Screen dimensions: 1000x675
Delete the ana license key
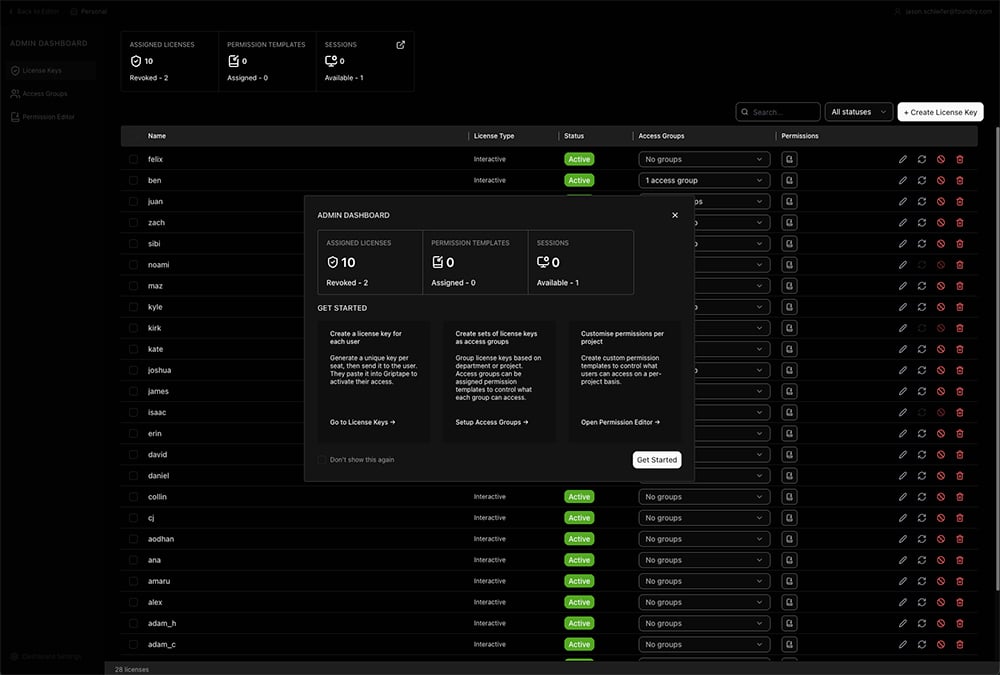[x=960, y=560]
